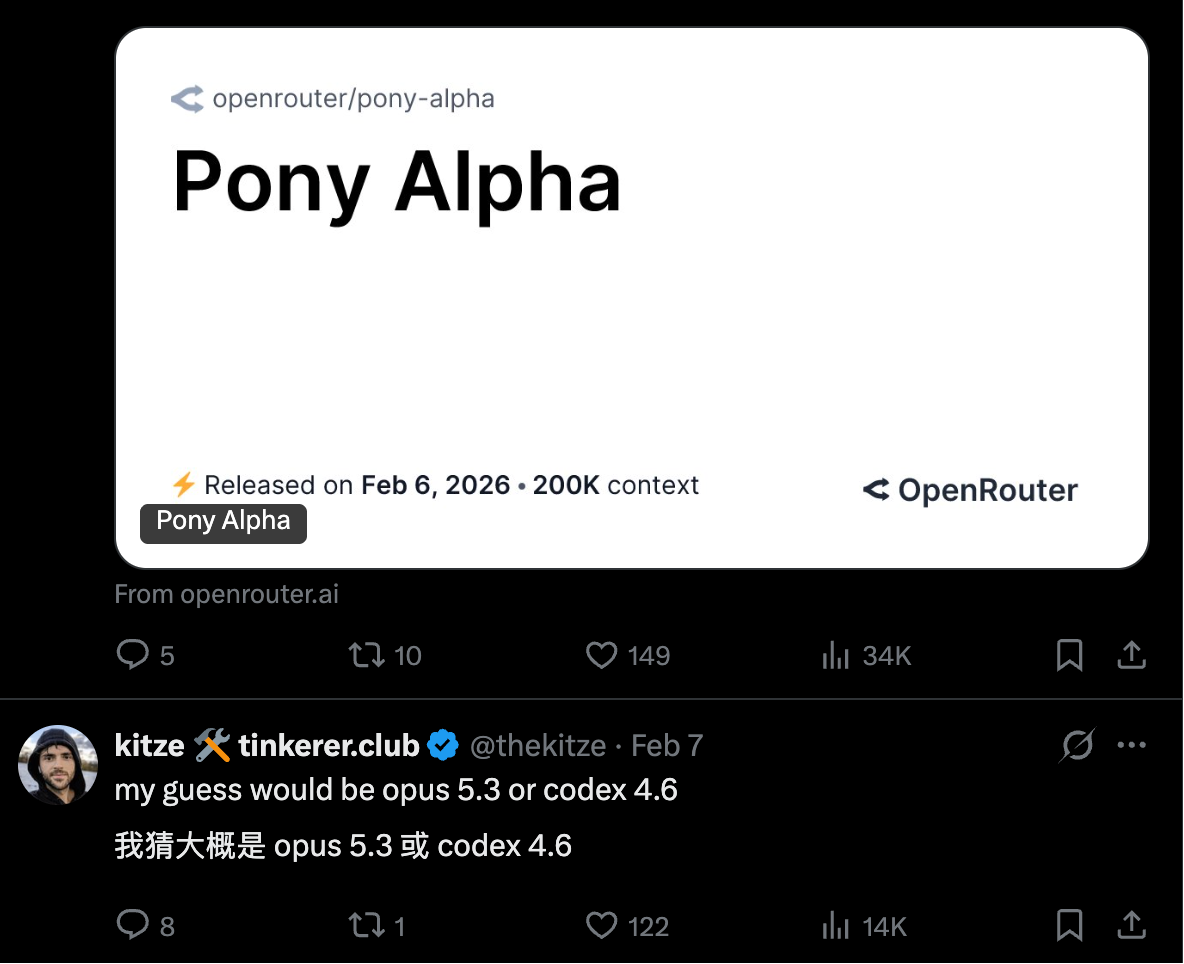Open the Grok explain icon on kitze's reply
This screenshot has height=964, width=1184.
coord(1077,745)
